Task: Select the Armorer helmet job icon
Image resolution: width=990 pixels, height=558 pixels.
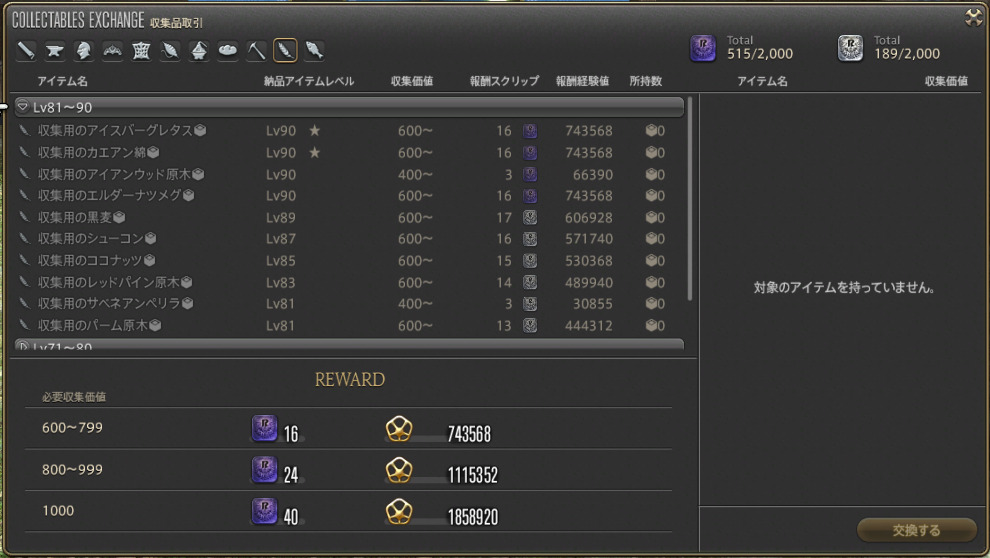Action: click(x=83, y=50)
